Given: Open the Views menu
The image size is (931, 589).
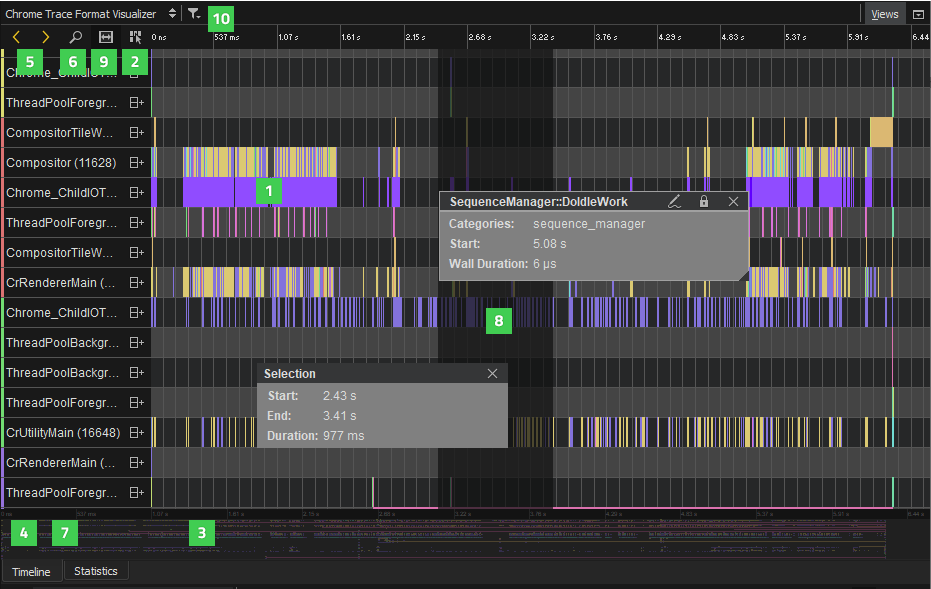Looking at the screenshot, I should pyautogui.click(x=885, y=14).
